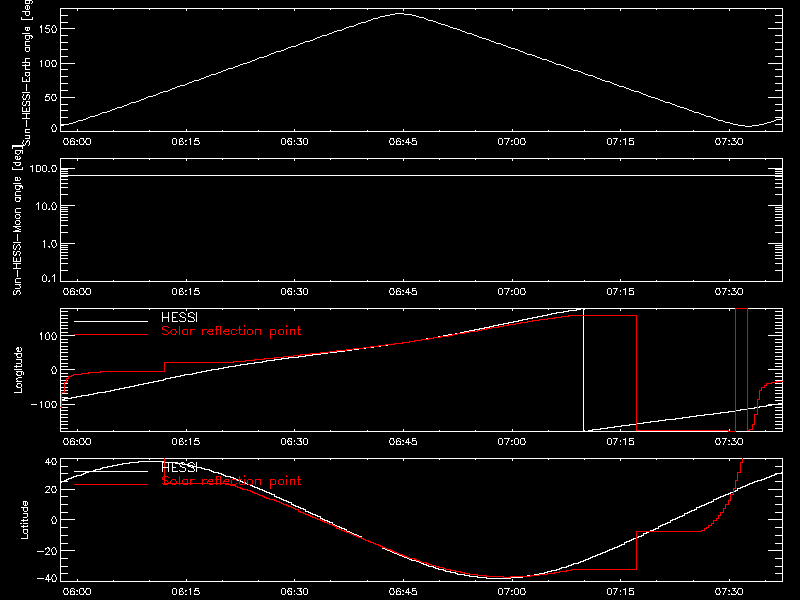800x600 pixels.
Task: Click red legend line in Latitude plot
Action: point(111,484)
